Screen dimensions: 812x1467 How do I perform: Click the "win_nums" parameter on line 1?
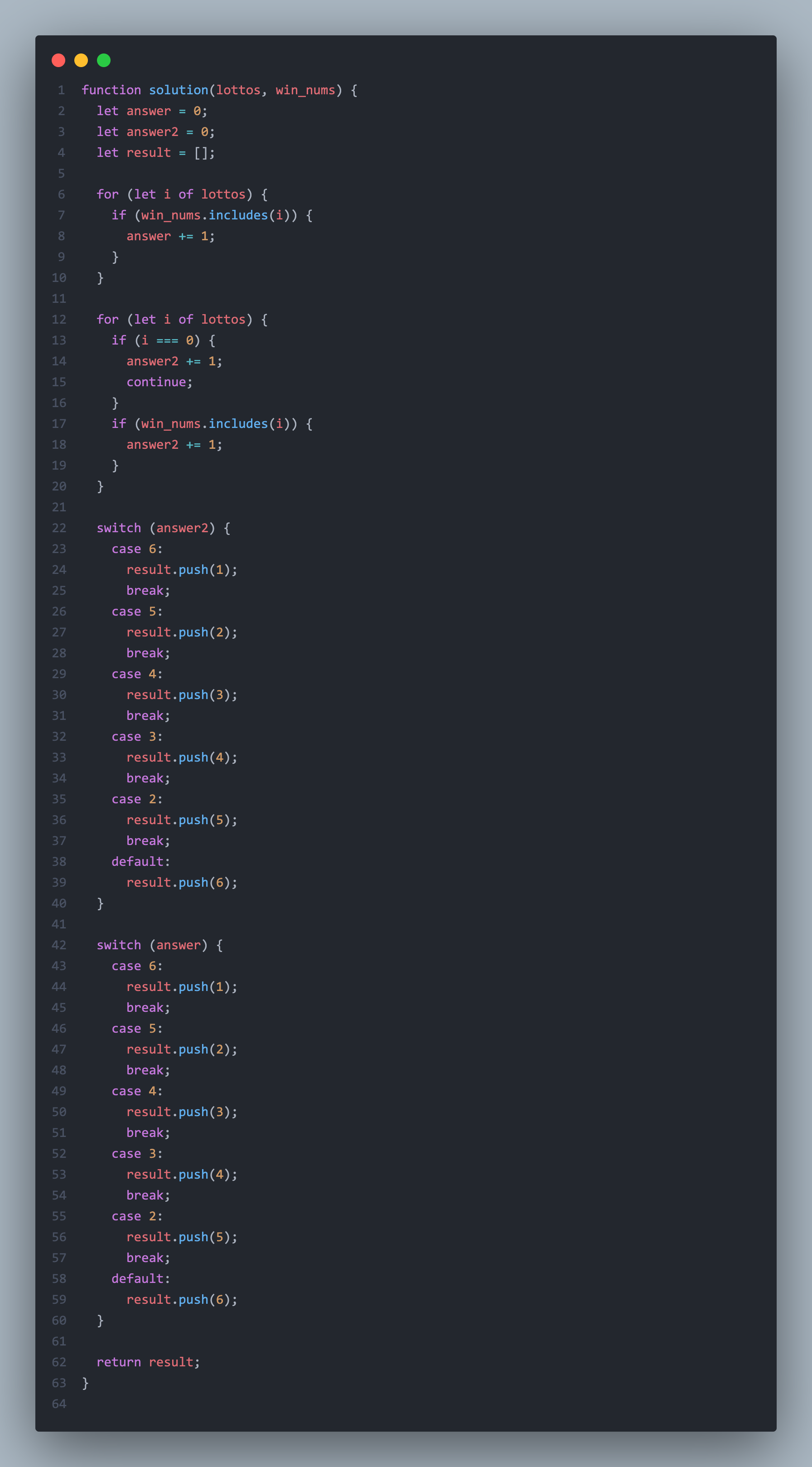click(305, 90)
